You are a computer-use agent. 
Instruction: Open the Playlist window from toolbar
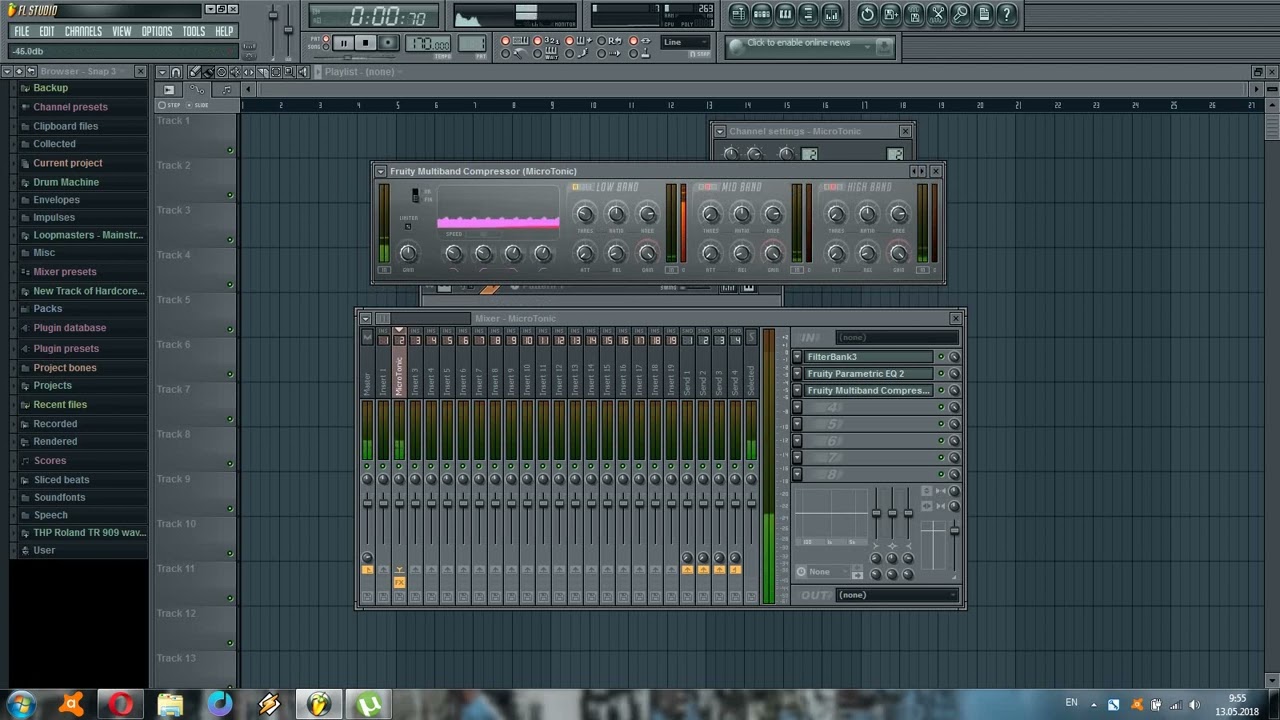point(739,14)
